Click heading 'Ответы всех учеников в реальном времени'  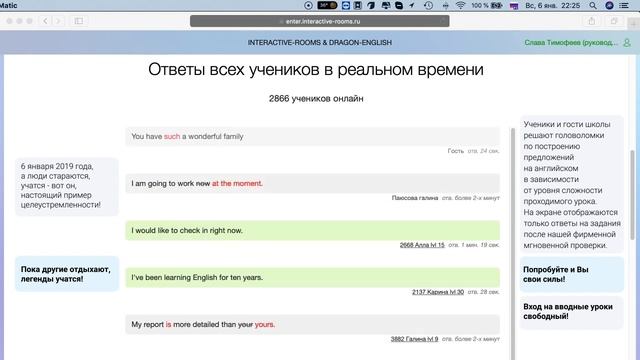[316, 69]
